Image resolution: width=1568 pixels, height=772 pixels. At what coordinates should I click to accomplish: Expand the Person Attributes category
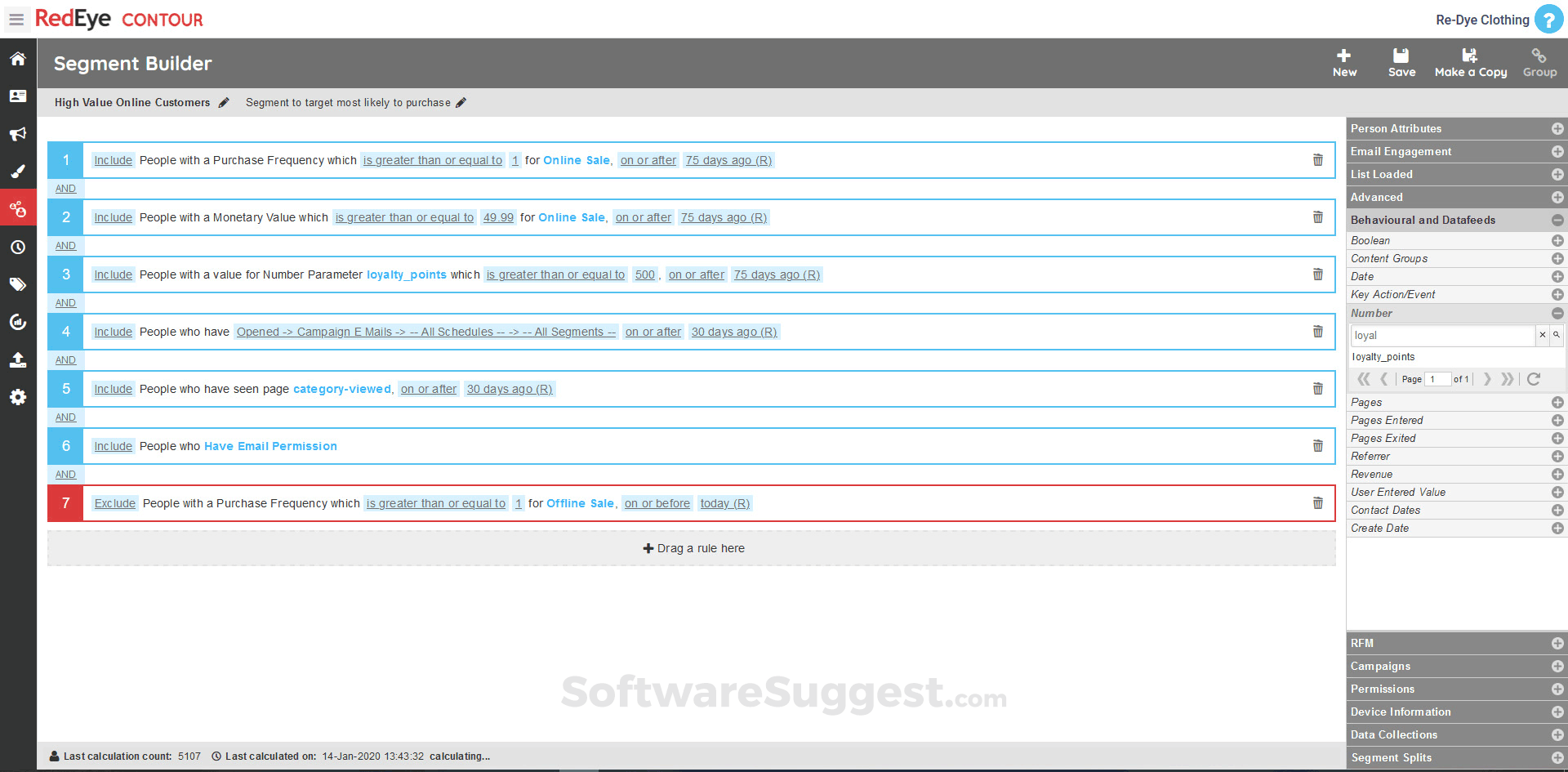[x=1558, y=128]
